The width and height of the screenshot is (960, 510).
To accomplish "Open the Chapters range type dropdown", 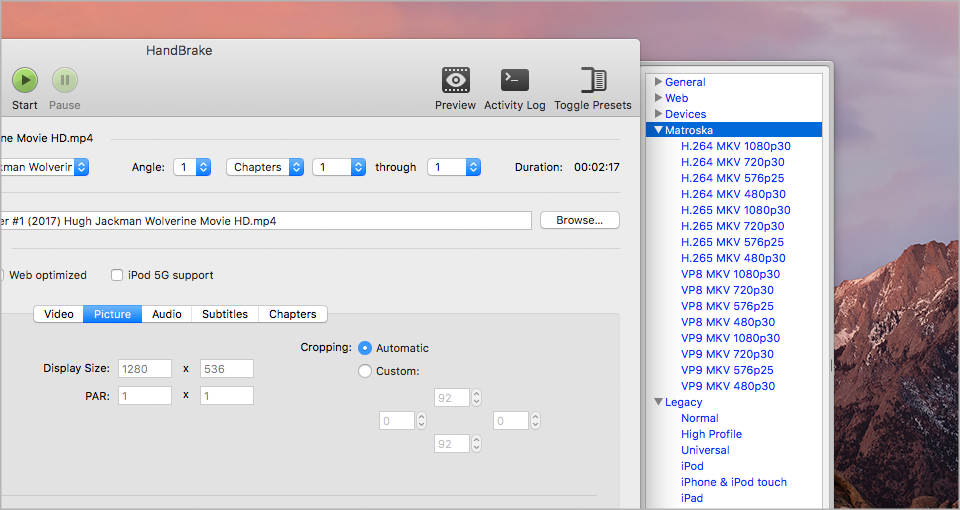I will click(x=265, y=167).
